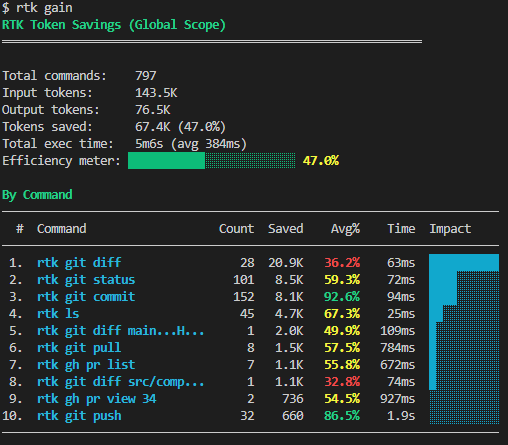Image resolution: width=508 pixels, height=445 pixels.
Task: Click the Tokens saved value 67.4K (47.0%)
Action: pos(180,127)
